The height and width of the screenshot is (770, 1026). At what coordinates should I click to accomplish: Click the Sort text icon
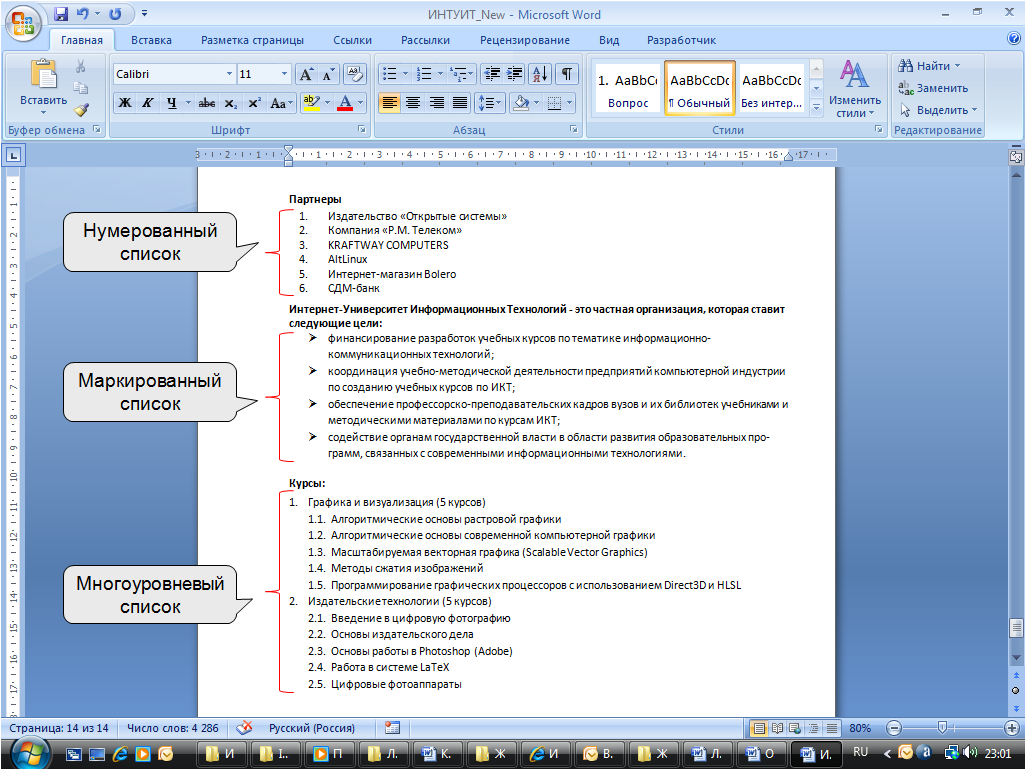(540, 74)
